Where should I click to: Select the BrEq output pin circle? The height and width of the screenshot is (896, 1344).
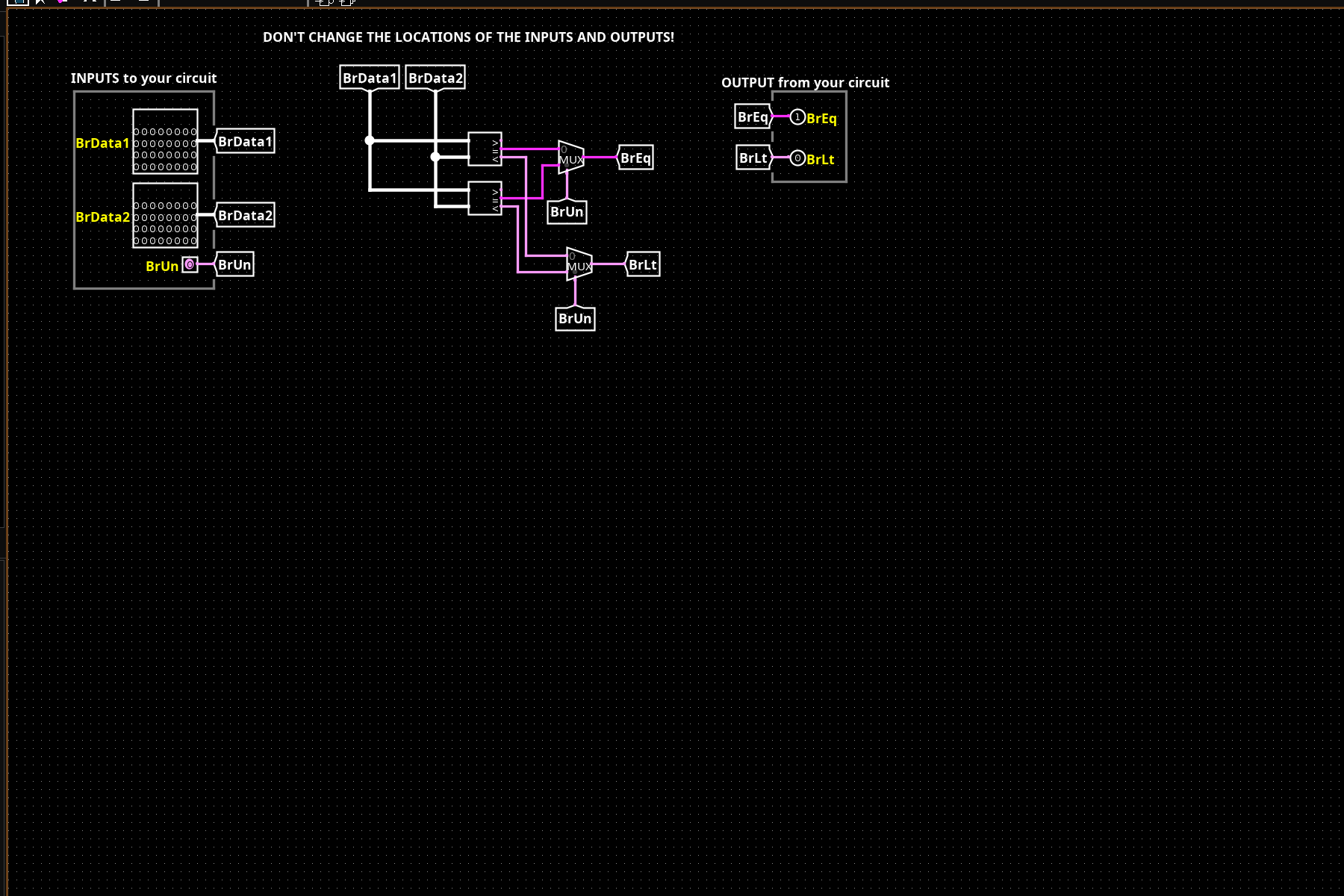(797, 117)
